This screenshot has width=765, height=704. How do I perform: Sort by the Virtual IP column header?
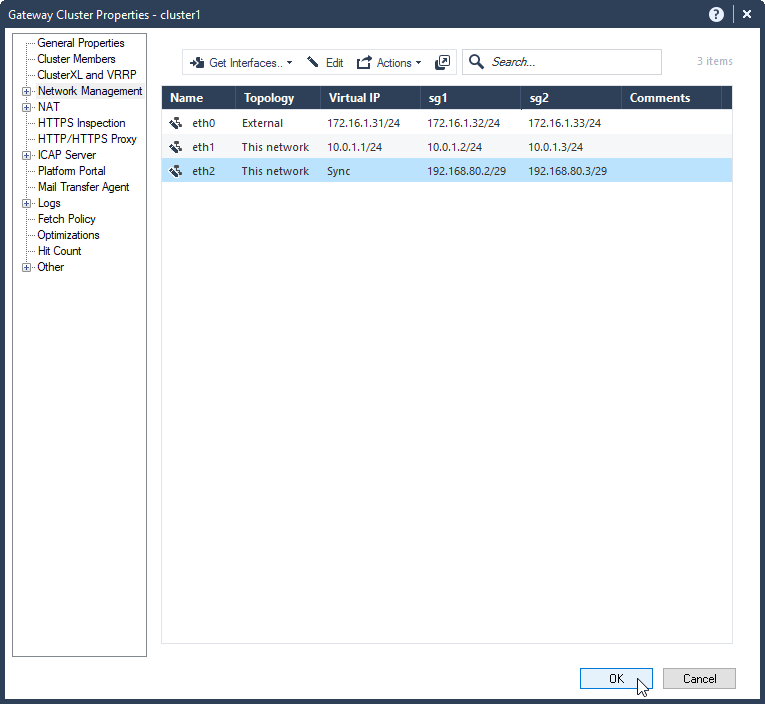tap(370, 98)
